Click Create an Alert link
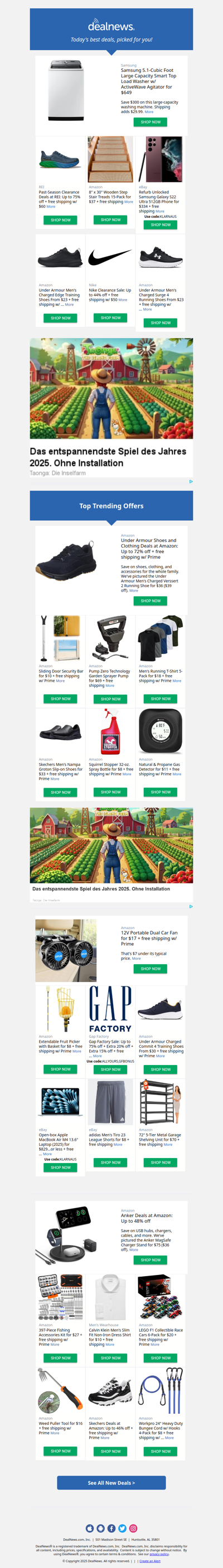 (x=150, y=1561)
